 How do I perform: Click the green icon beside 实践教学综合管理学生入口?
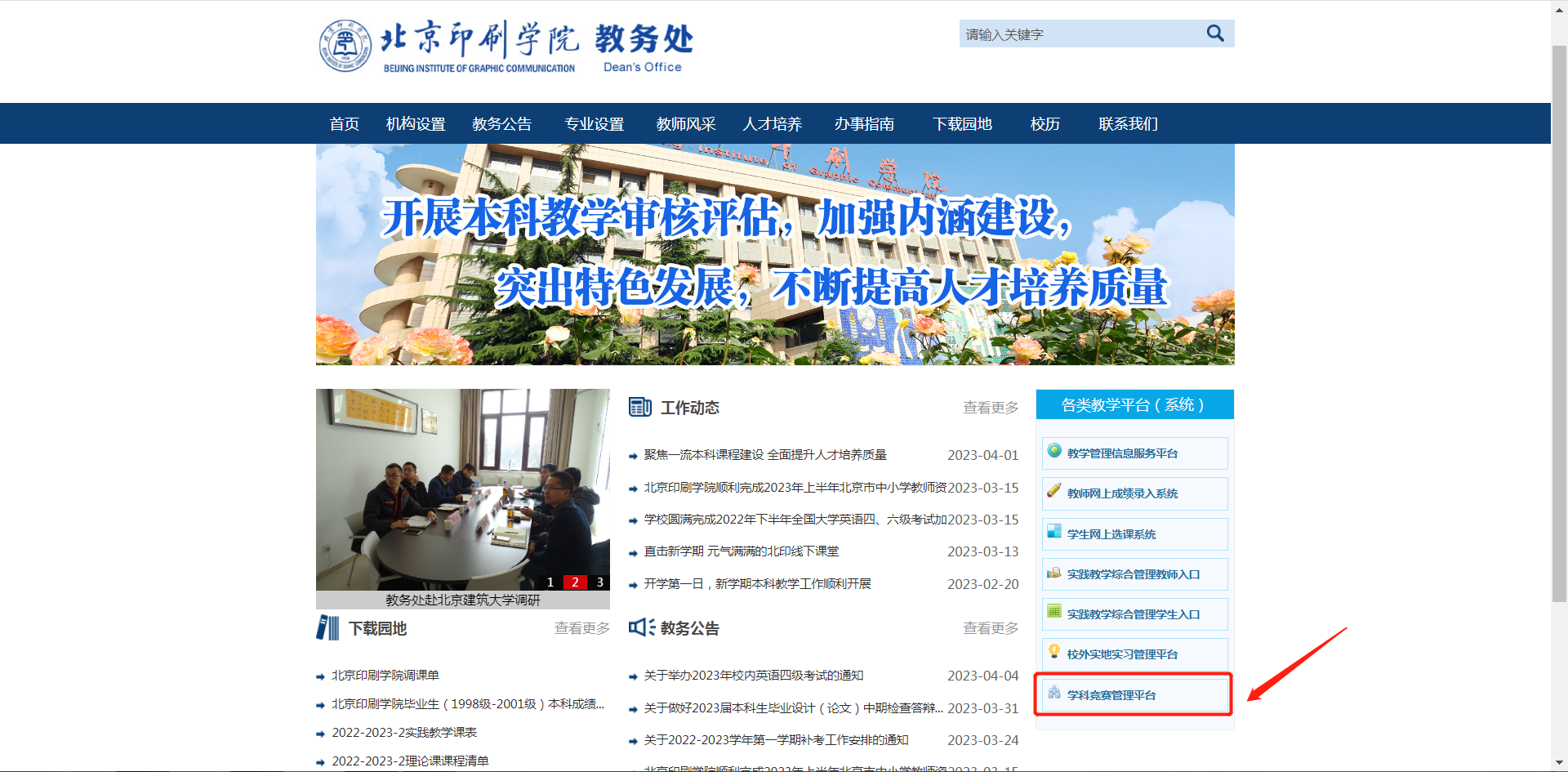tap(1054, 612)
